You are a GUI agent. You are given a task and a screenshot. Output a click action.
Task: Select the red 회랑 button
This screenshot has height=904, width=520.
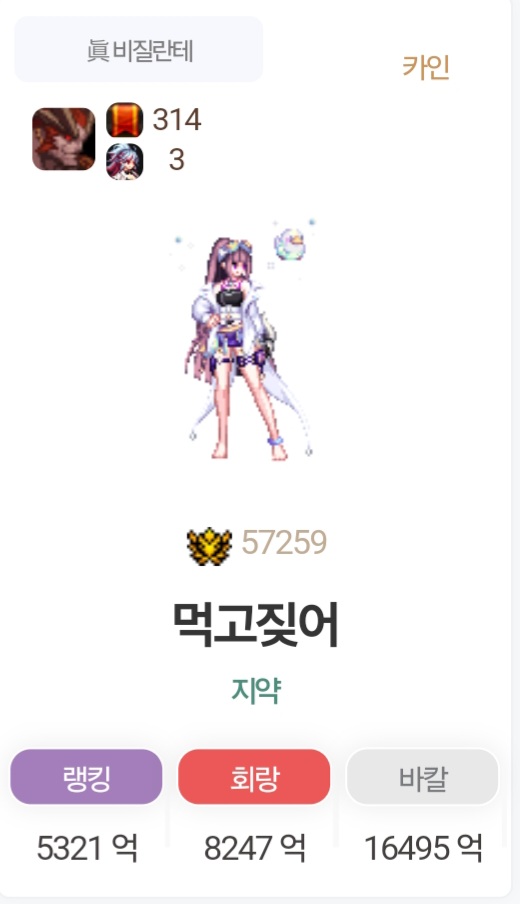[x=254, y=777]
